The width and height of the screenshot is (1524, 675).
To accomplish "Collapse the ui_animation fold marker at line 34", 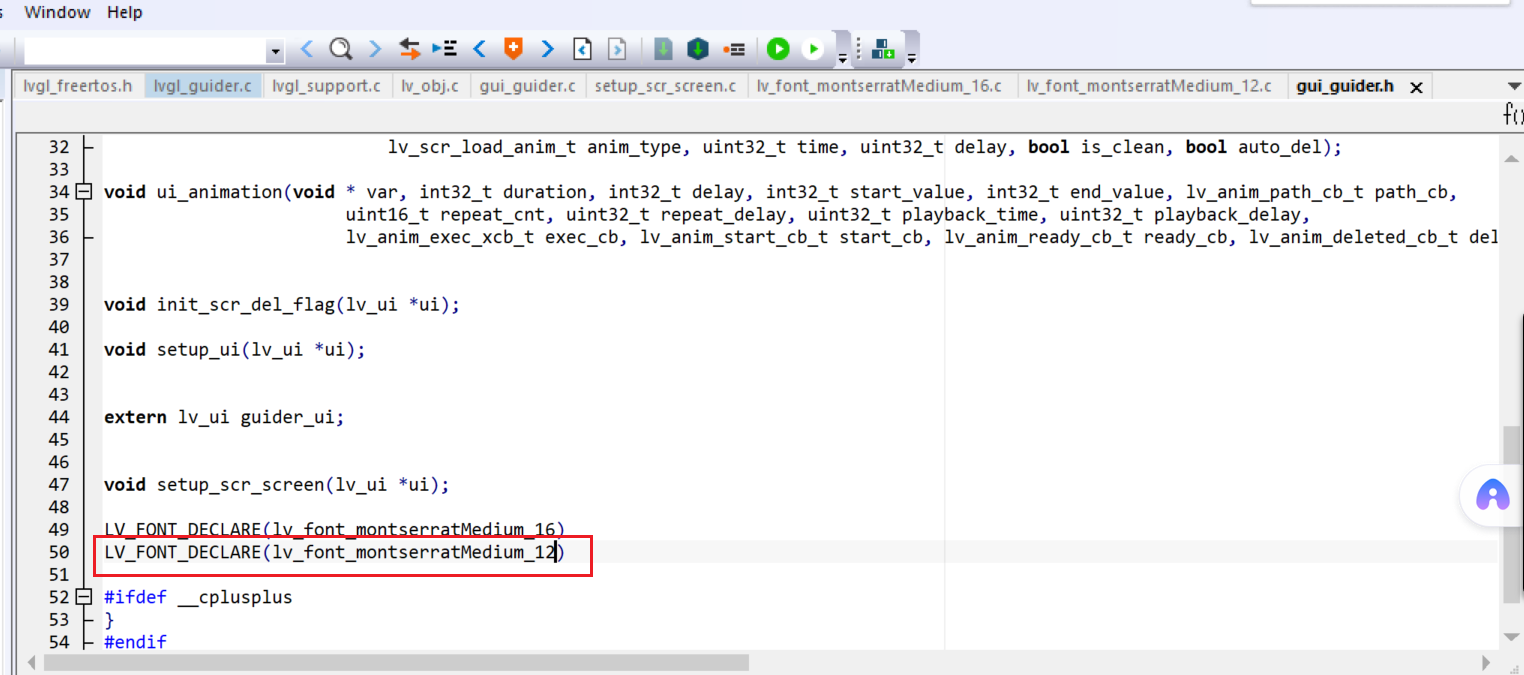I will 83,191.
